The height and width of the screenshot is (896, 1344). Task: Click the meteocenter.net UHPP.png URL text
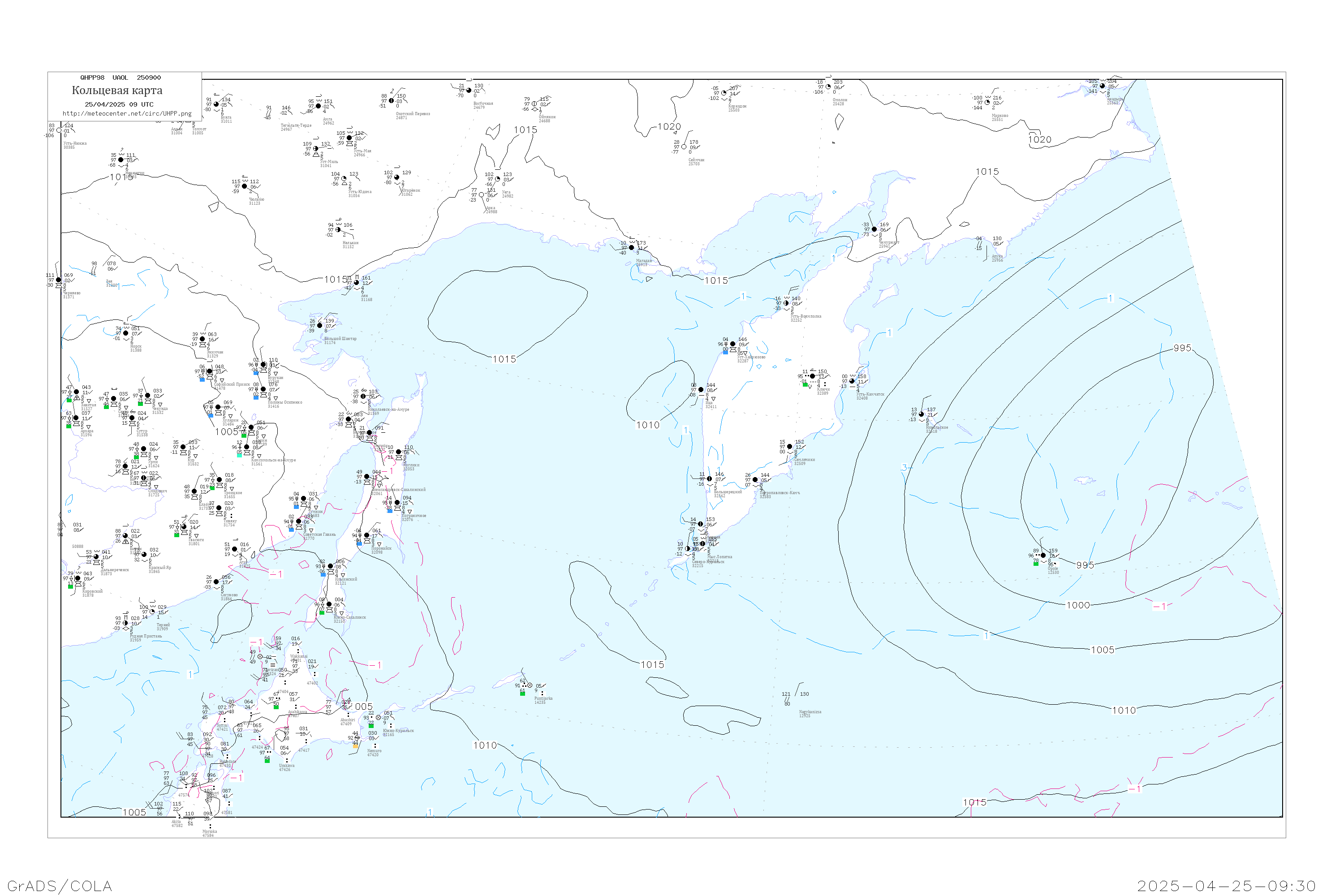tap(127, 114)
